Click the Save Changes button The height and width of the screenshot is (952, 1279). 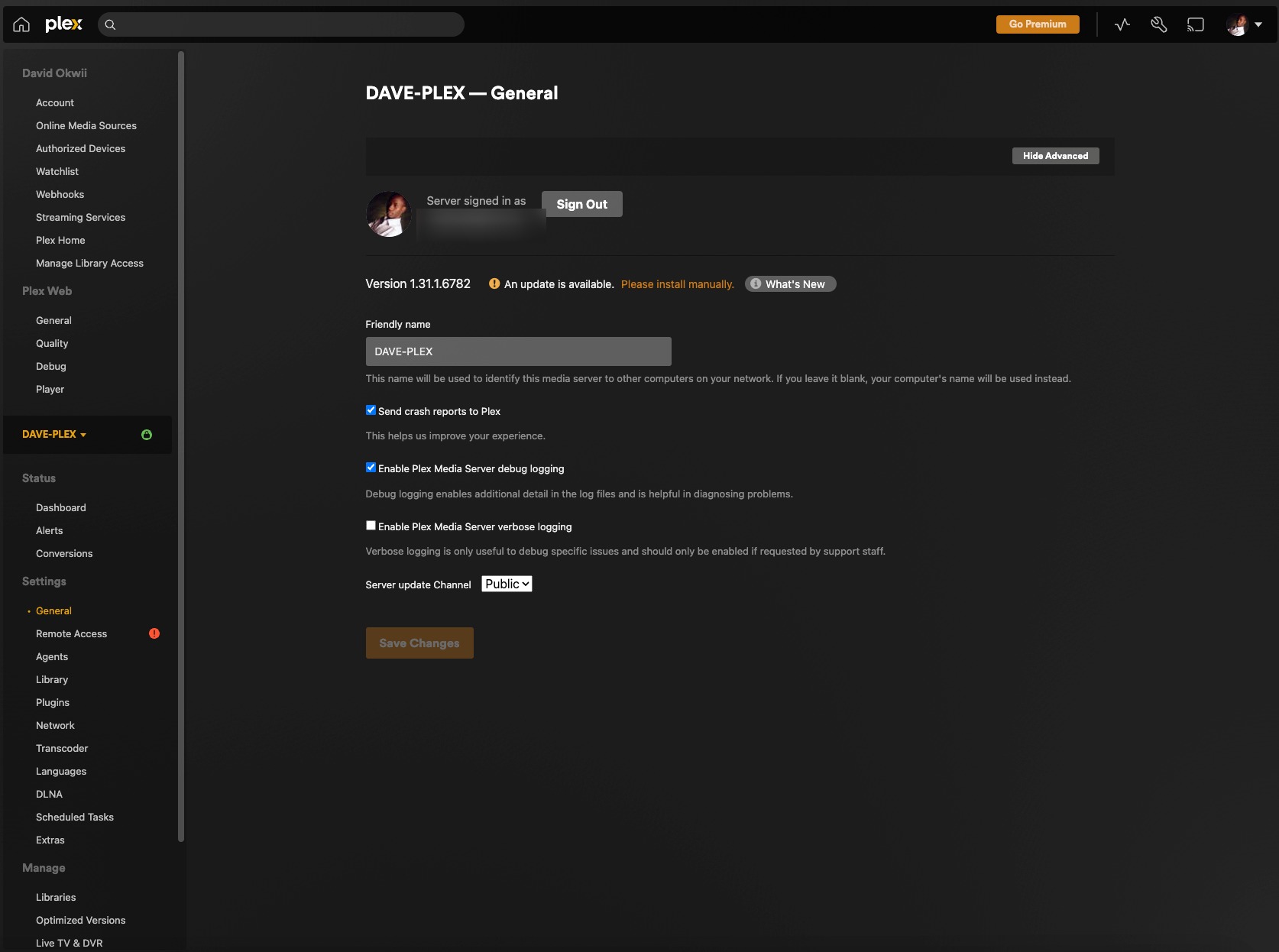pyautogui.click(x=419, y=643)
